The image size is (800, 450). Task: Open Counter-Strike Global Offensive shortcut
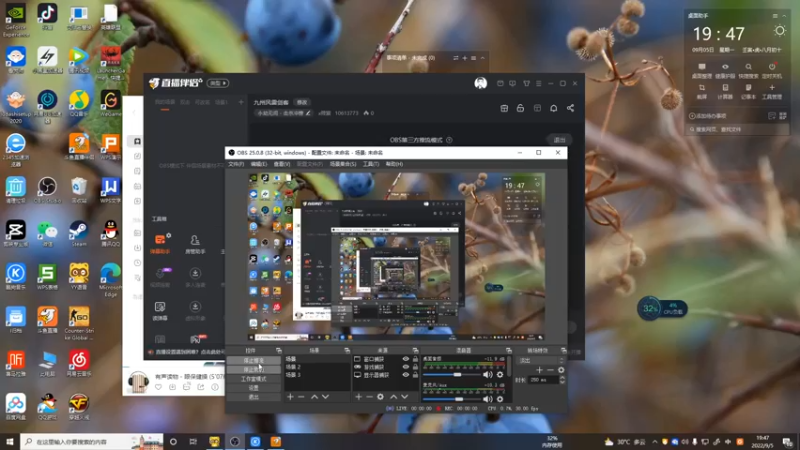click(x=79, y=324)
